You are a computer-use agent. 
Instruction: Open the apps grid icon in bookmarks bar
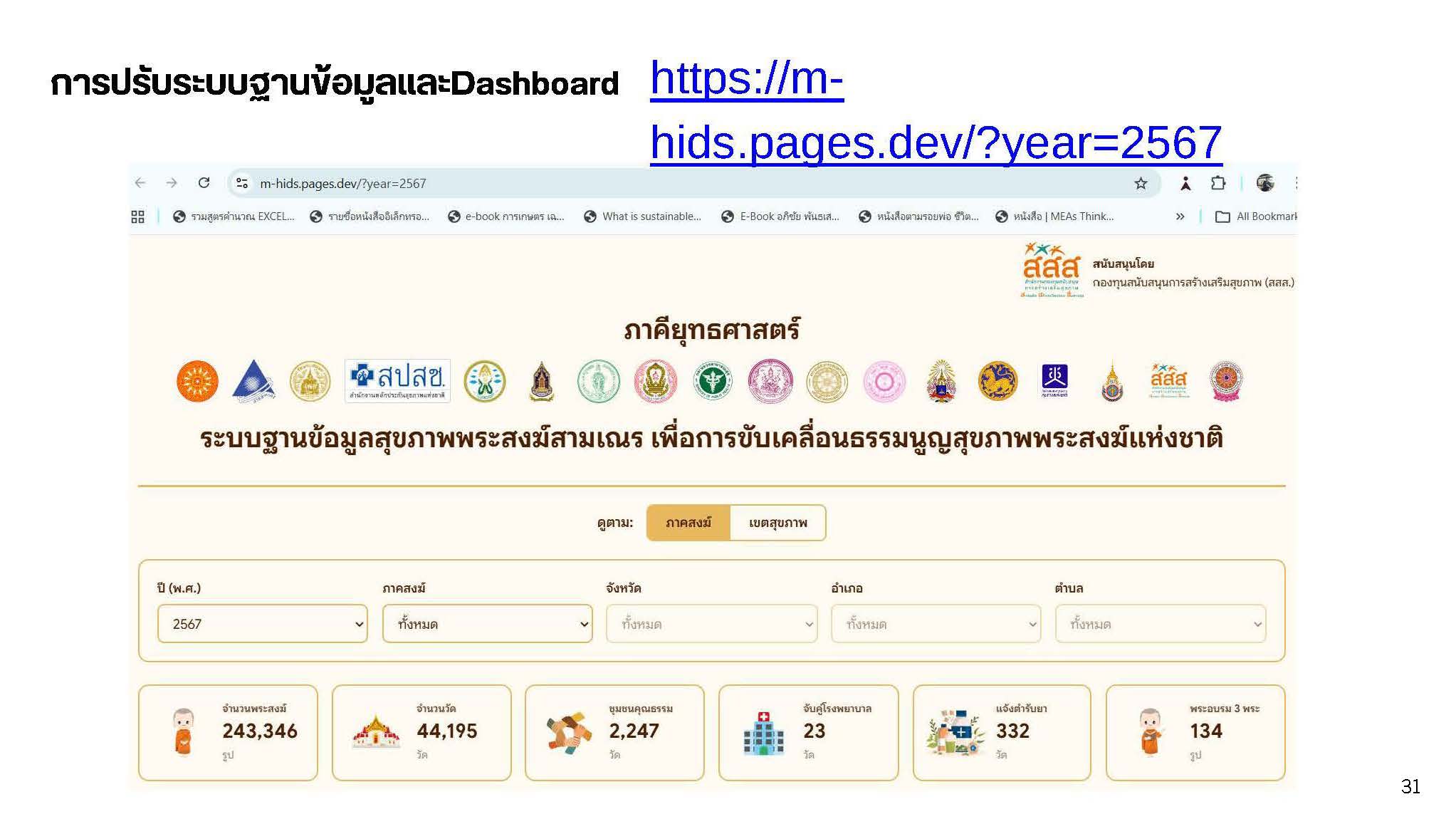[137, 217]
